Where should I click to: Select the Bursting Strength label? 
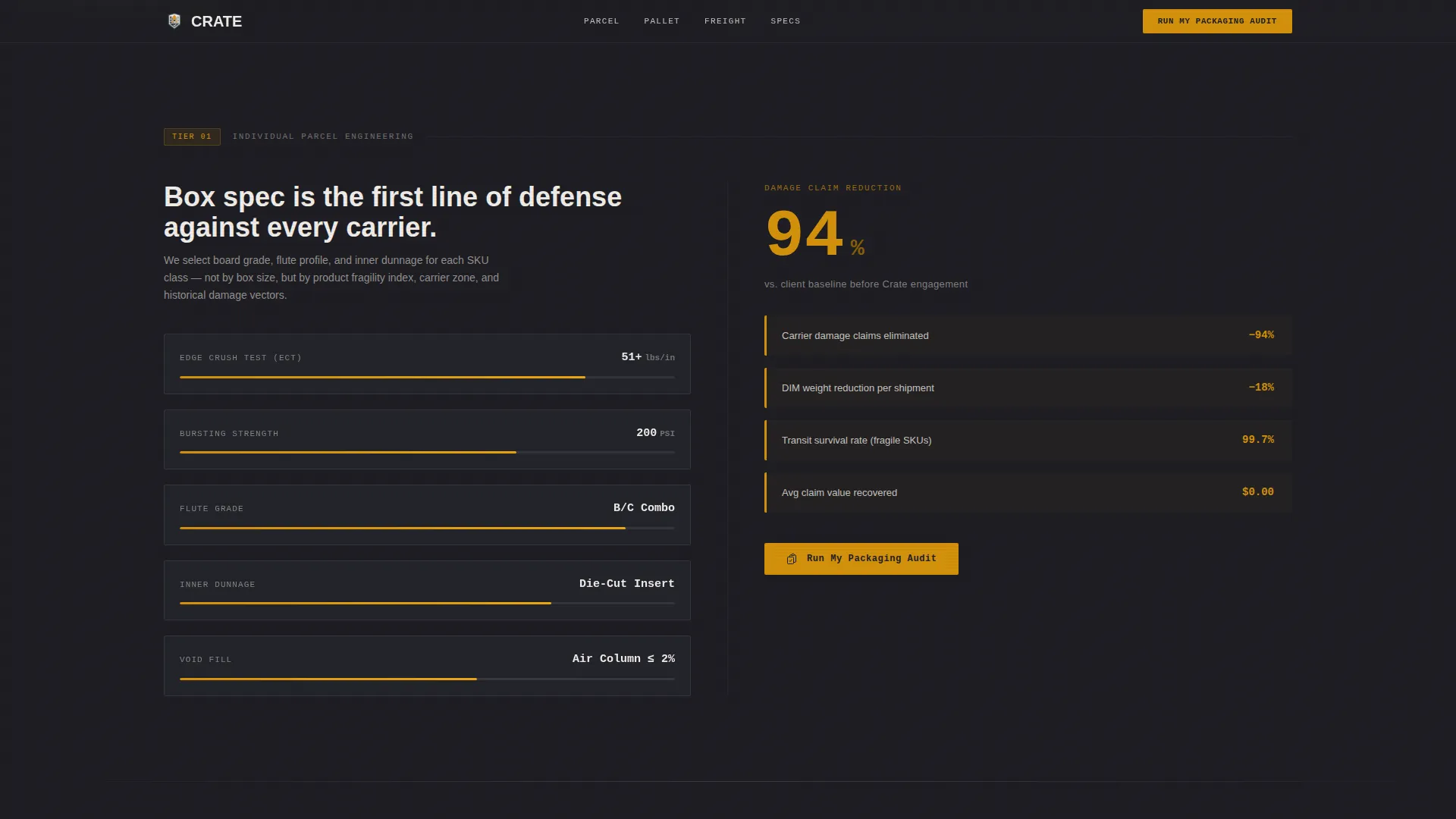(229, 434)
